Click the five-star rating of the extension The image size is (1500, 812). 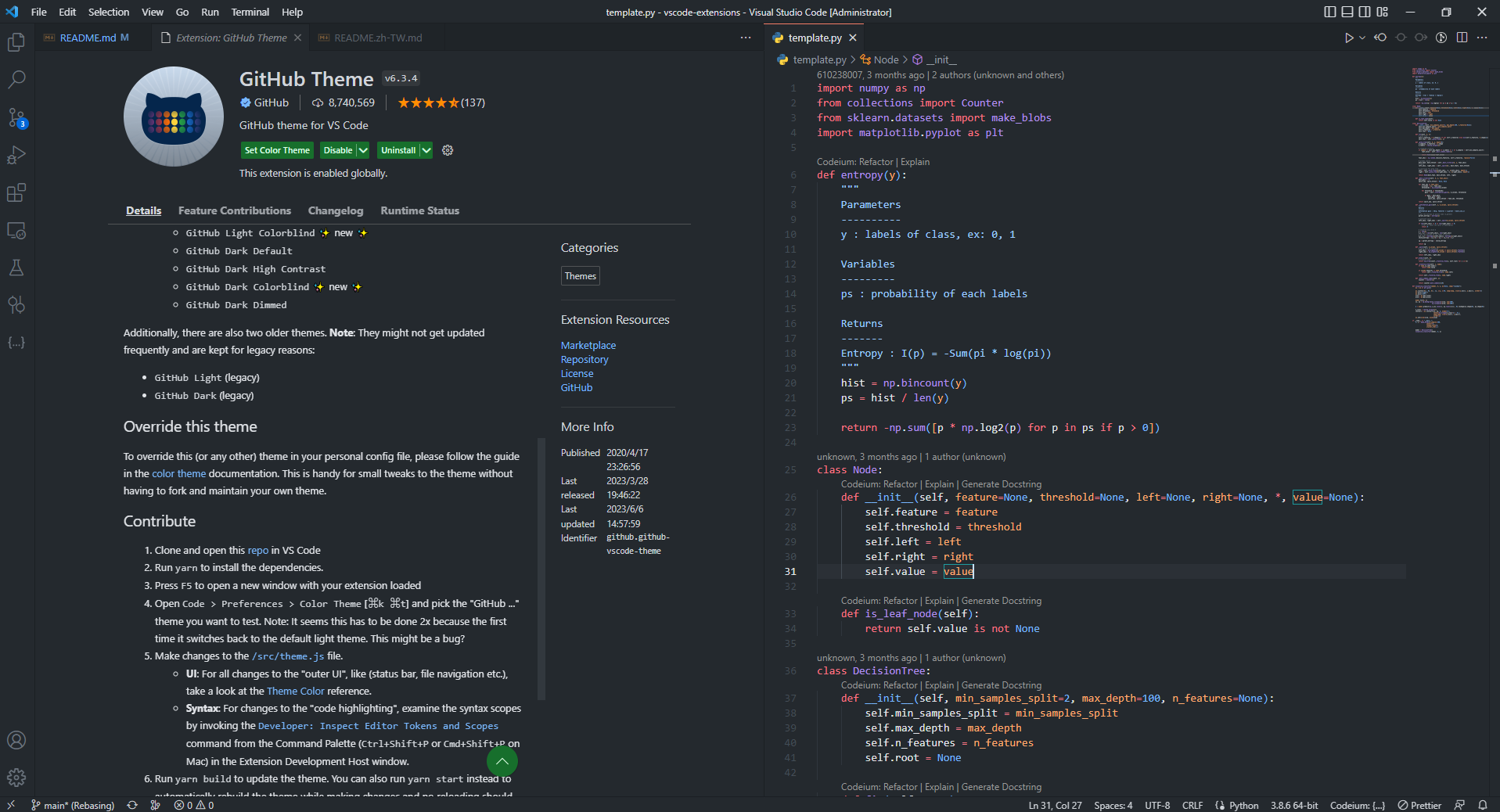[428, 102]
